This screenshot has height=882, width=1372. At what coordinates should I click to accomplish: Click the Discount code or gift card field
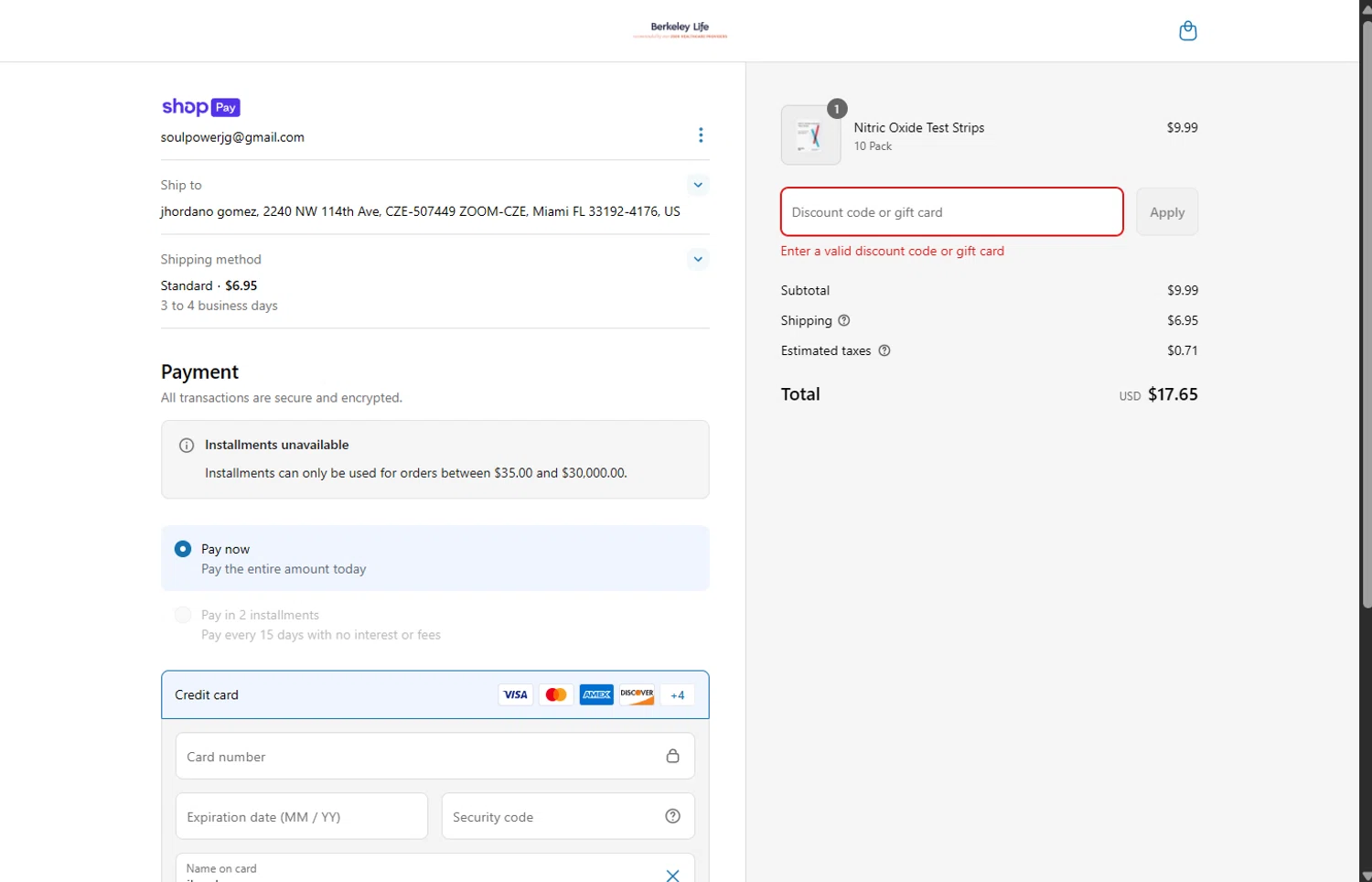(x=951, y=212)
